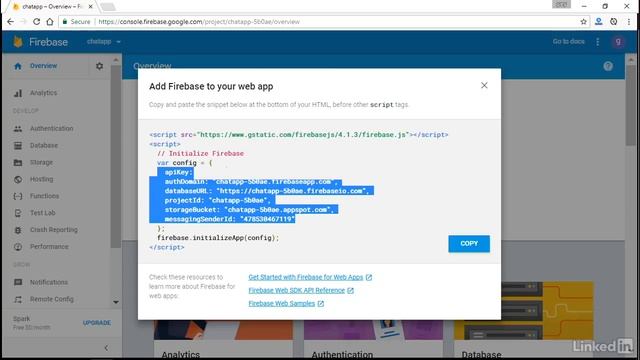Click the Notifications message icon
Screen dimensions: 640x360
[18, 282]
